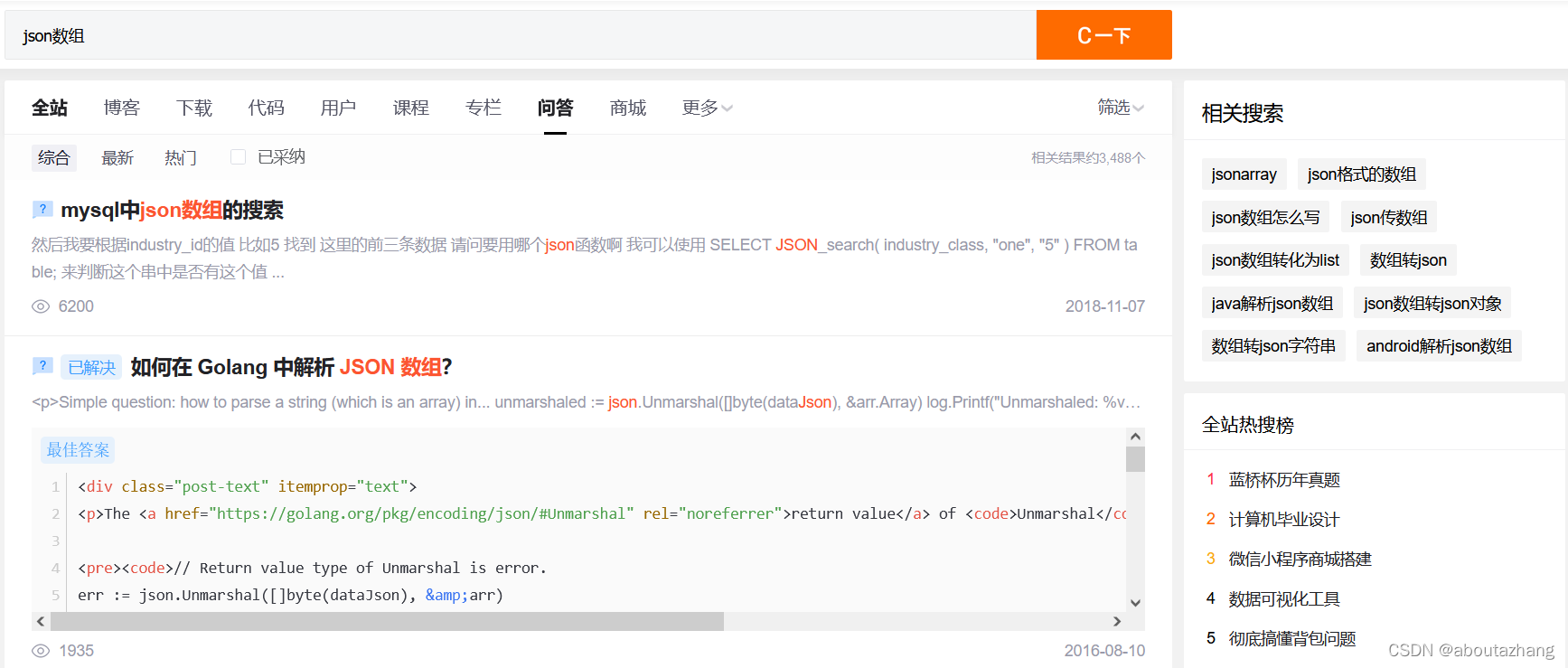Image resolution: width=1568 pixels, height=668 pixels.
Task: Click the 最佳答案 label
Action: click(78, 449)
